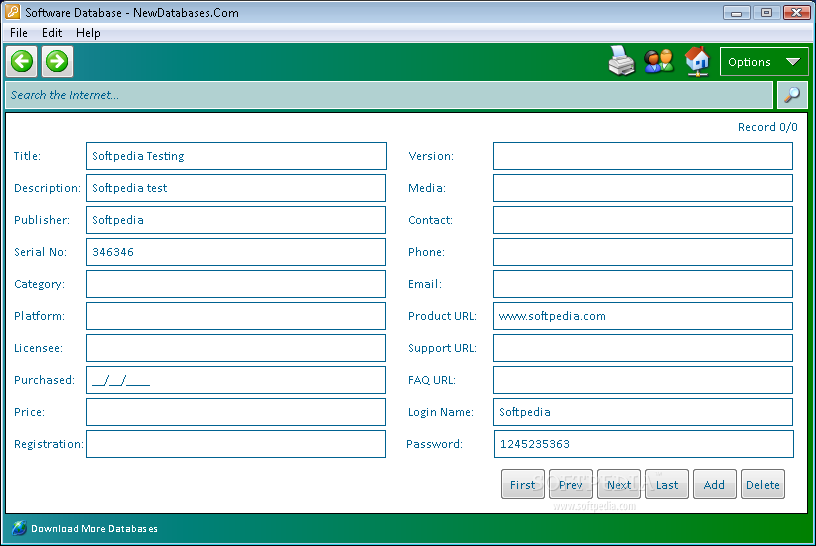Open the Help menu
This screenshot has width=816, height=546.
[88, 33]
